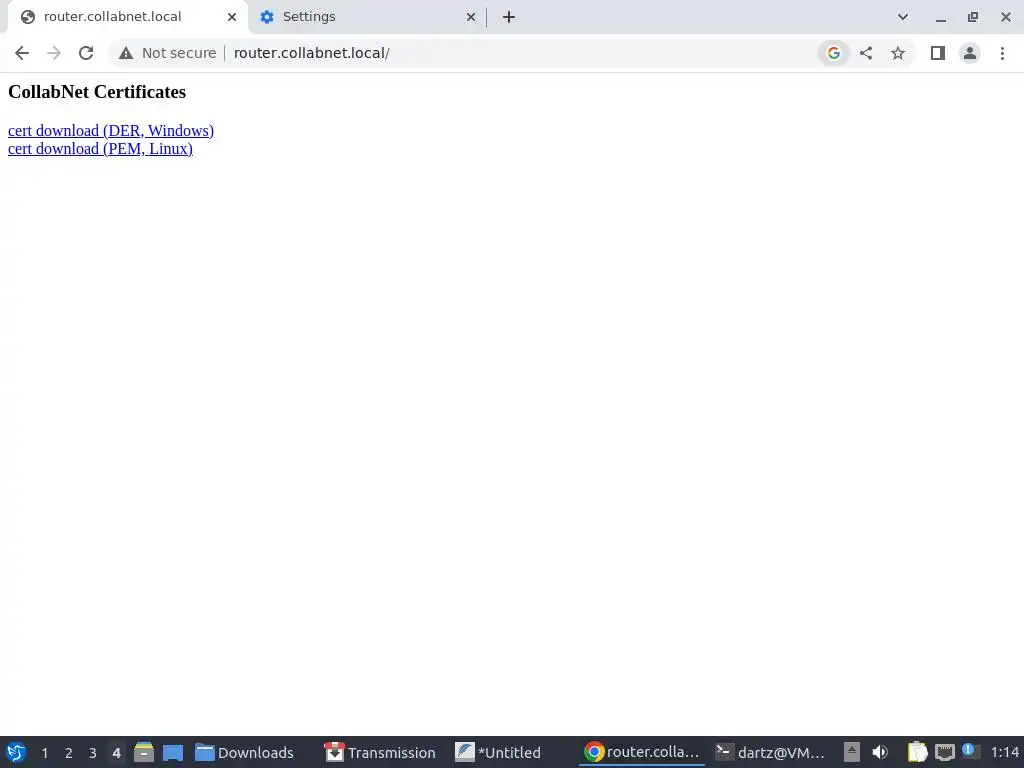Bookmark this page with the star

[898, 53]
